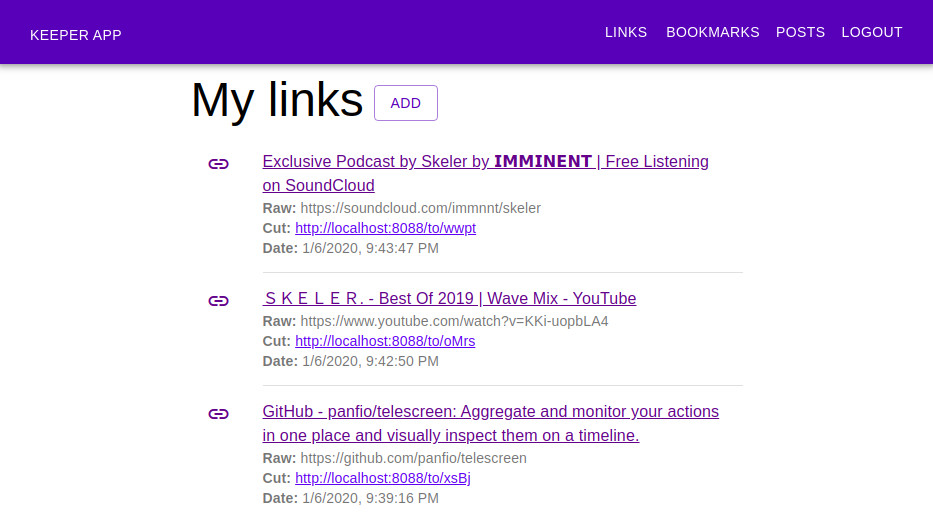The image size is (933, 517).
Task: Go to the BOOKMARKS page
Action: 712,32
